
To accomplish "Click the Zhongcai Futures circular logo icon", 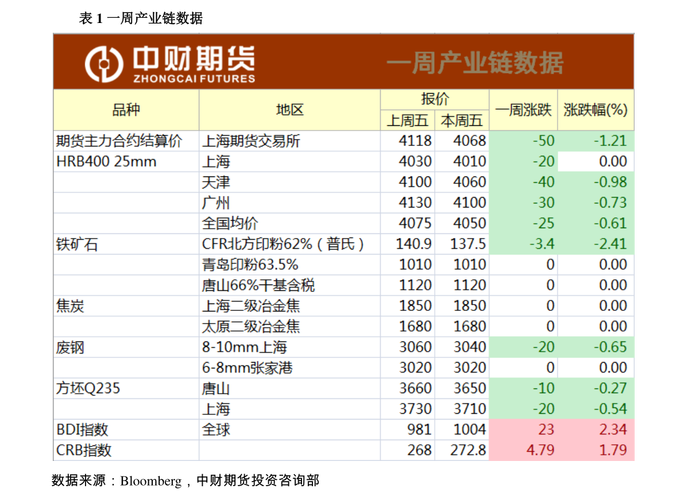I will pos(103,64).
